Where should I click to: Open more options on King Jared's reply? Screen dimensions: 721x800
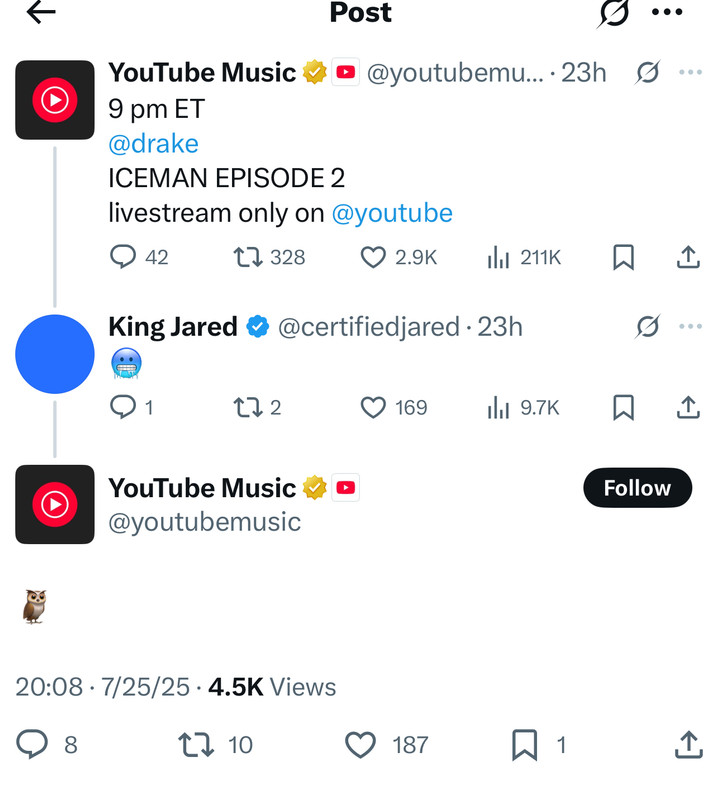coord(690,327)
